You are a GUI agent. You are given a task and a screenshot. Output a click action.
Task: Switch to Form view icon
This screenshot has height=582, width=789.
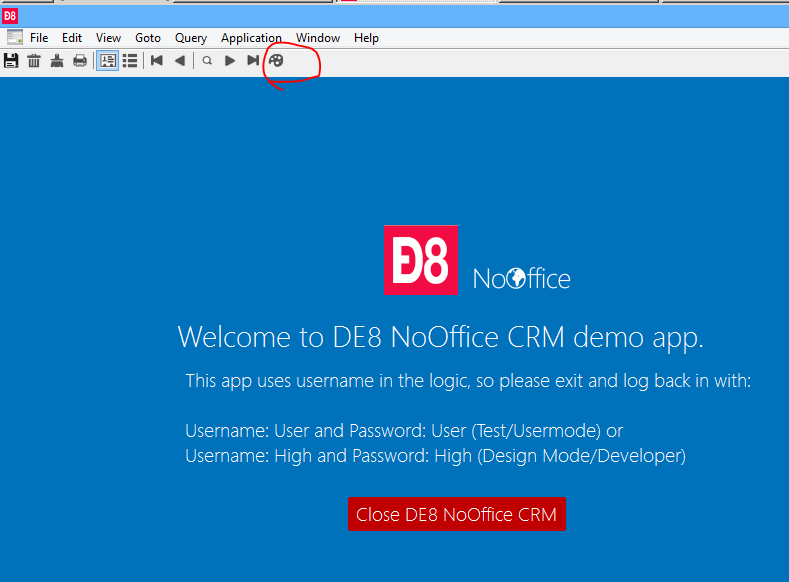(x=107, y=61)
